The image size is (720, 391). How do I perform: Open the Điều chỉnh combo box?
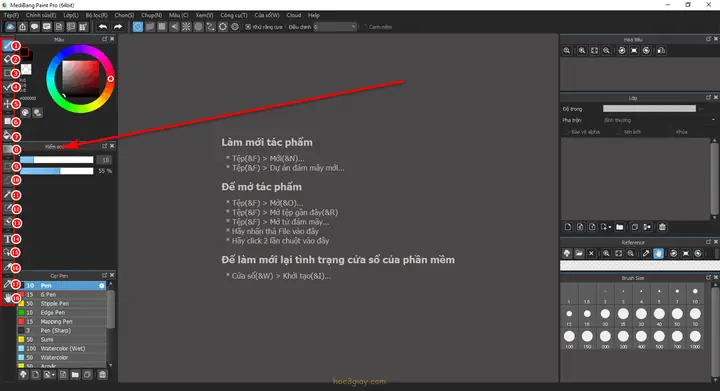click(x=335, y=27)
